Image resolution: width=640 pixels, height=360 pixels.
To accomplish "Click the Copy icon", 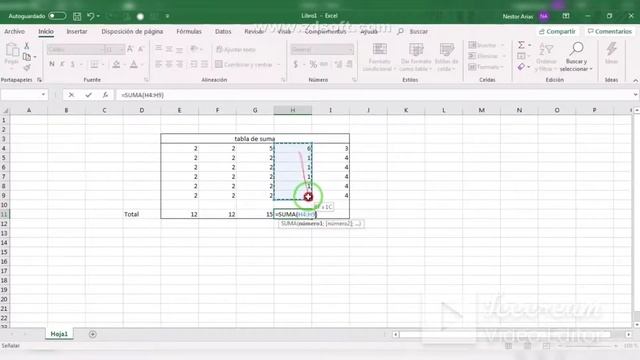I will coord(27,57).
